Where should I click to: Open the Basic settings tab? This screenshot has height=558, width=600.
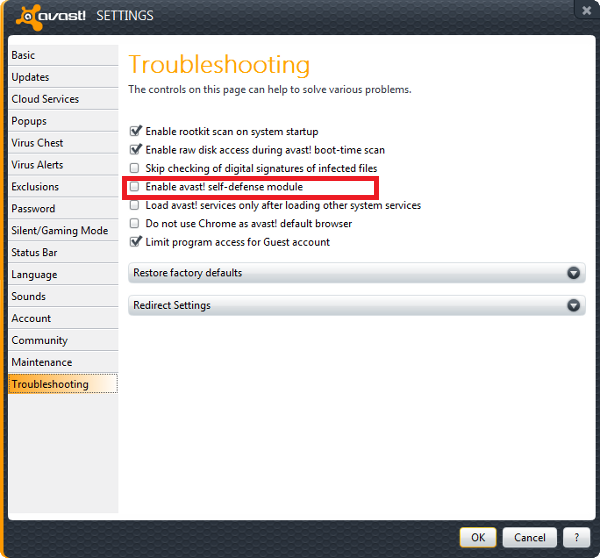tap(63, 55)
